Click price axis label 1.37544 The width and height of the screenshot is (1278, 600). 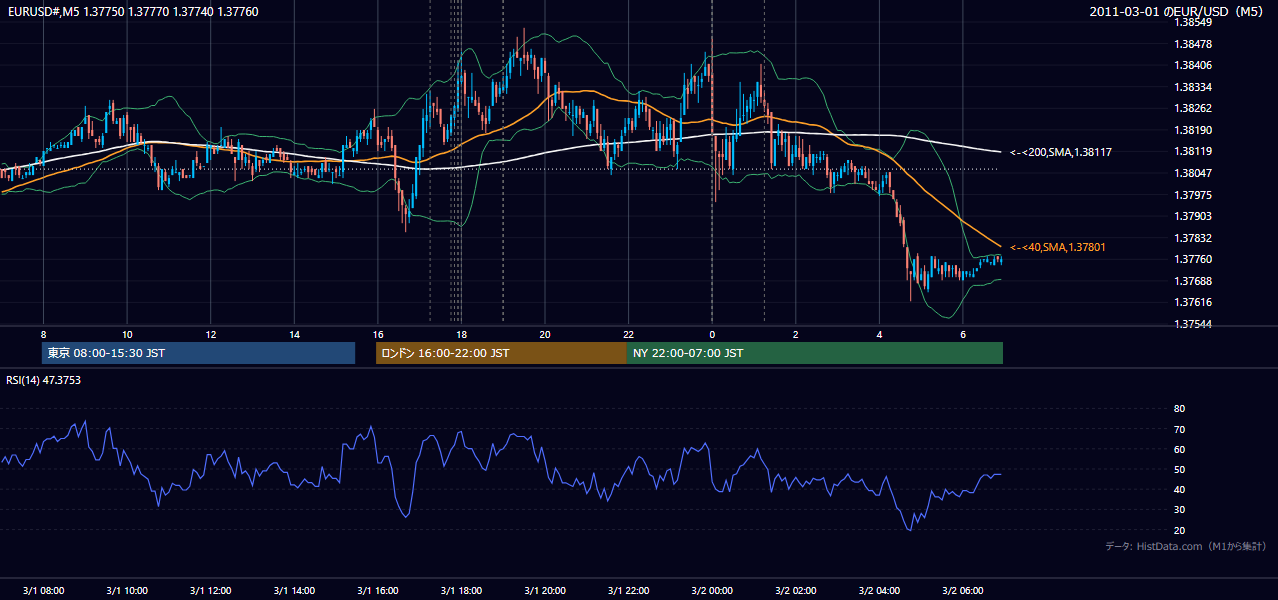pyautogui.click(x=1194, y=324)
